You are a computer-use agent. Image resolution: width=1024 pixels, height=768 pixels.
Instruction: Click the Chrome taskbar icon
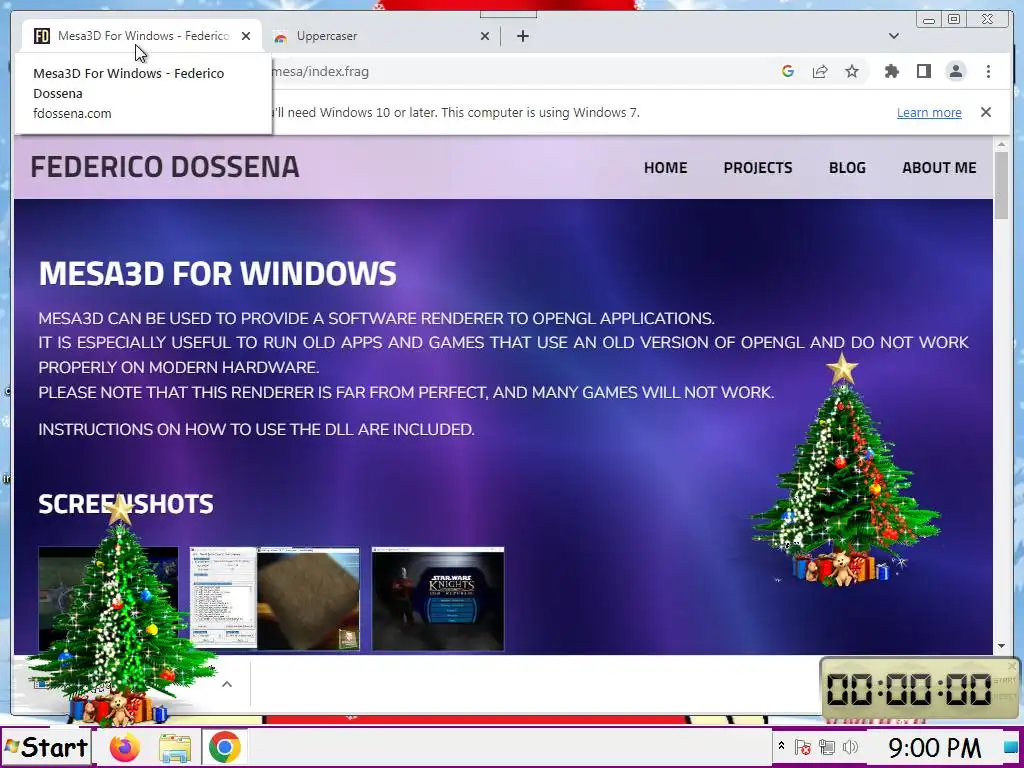(x=224, y=747)
